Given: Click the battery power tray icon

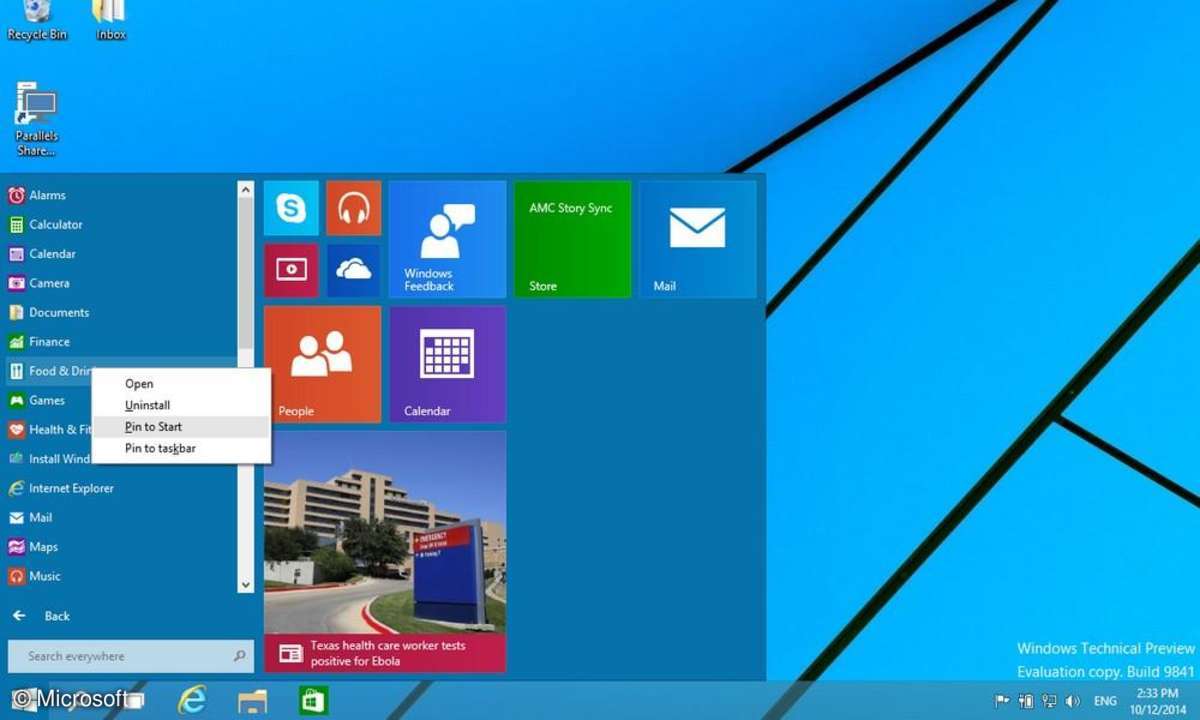Looking at the screenshot, I should coord(1025,701).
